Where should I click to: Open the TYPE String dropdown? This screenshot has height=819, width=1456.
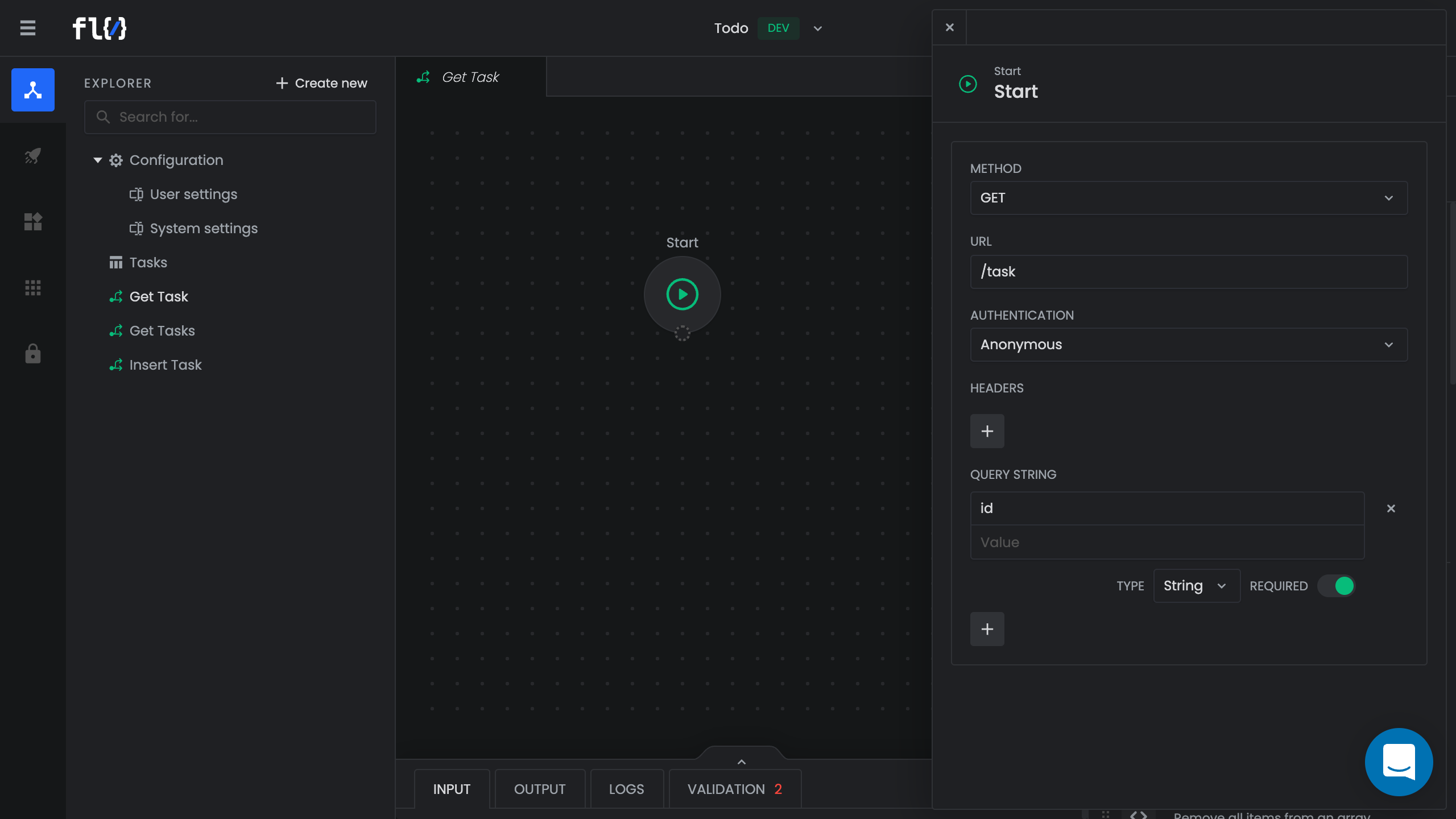click(1196, 586)
